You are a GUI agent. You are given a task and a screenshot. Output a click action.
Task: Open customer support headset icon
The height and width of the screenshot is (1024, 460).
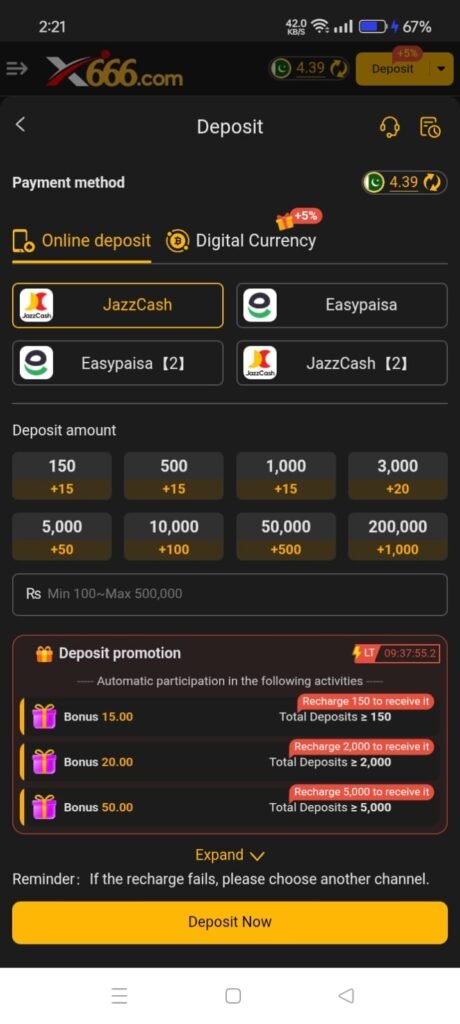[x=390, y=127]
